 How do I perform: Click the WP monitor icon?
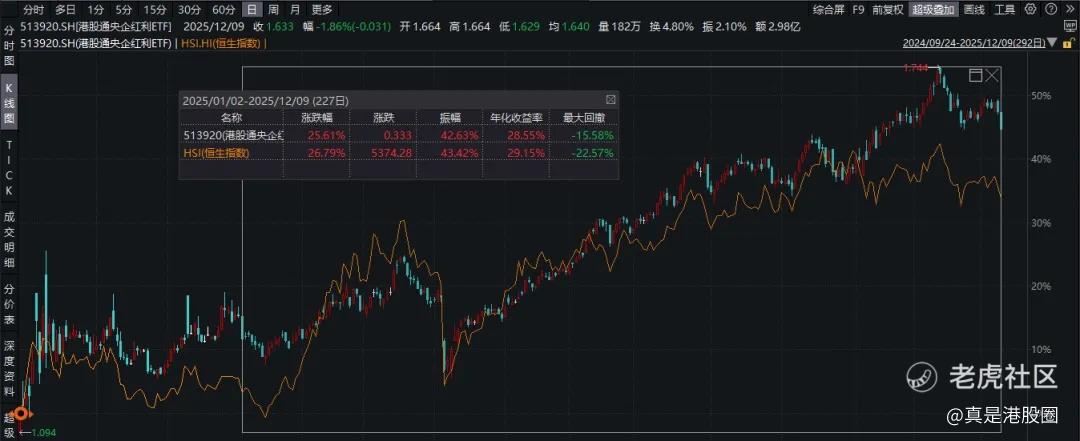click(1070, 27)
